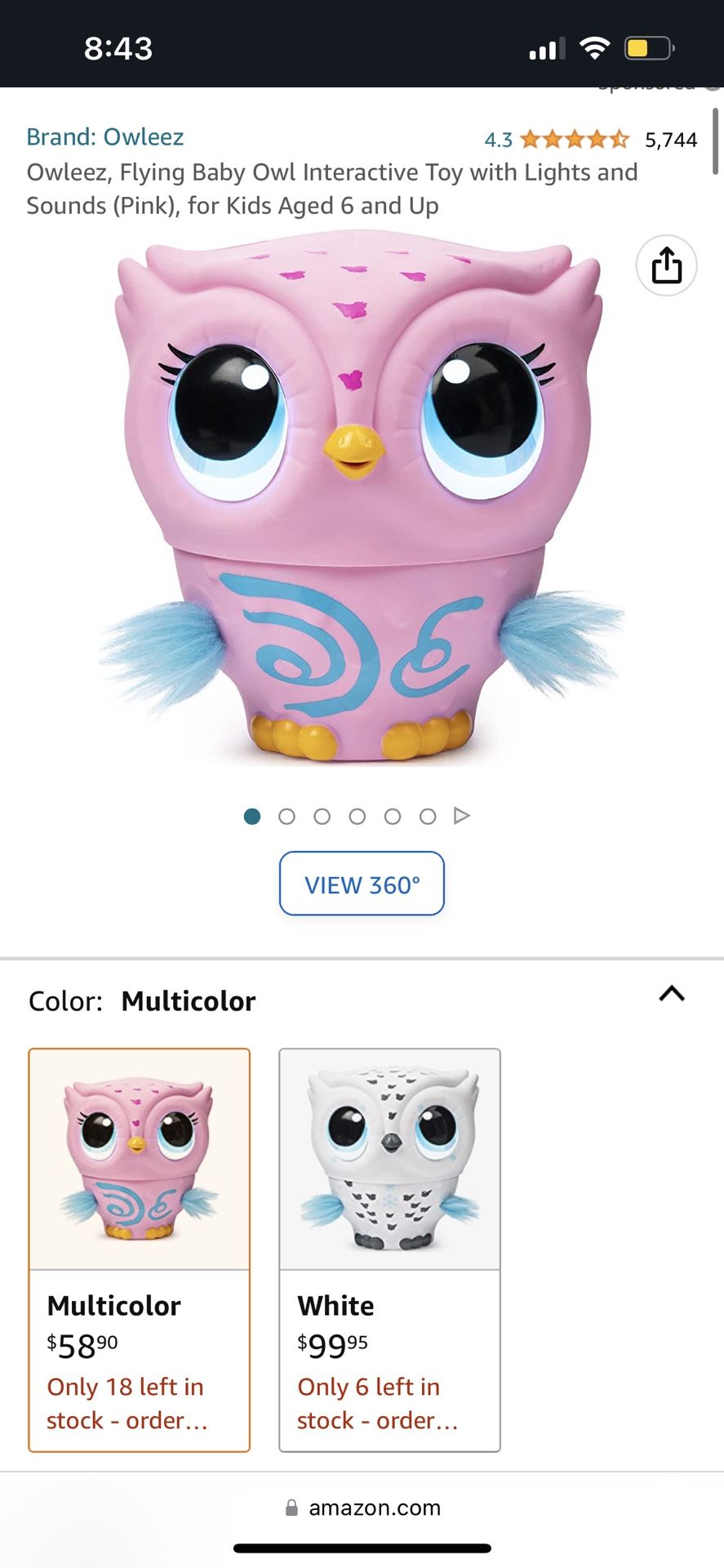Viewport: 724px width, 1568px height.
Task: Tap the cellular signal bars icon
Action: point(546,49)
